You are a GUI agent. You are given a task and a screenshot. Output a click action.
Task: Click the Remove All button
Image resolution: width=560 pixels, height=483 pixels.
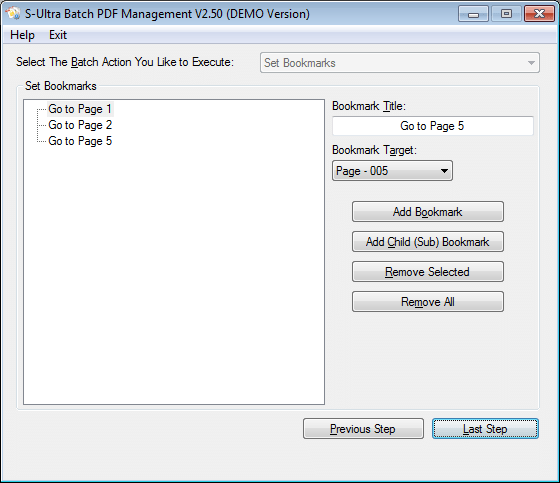[x=428, y=302]
